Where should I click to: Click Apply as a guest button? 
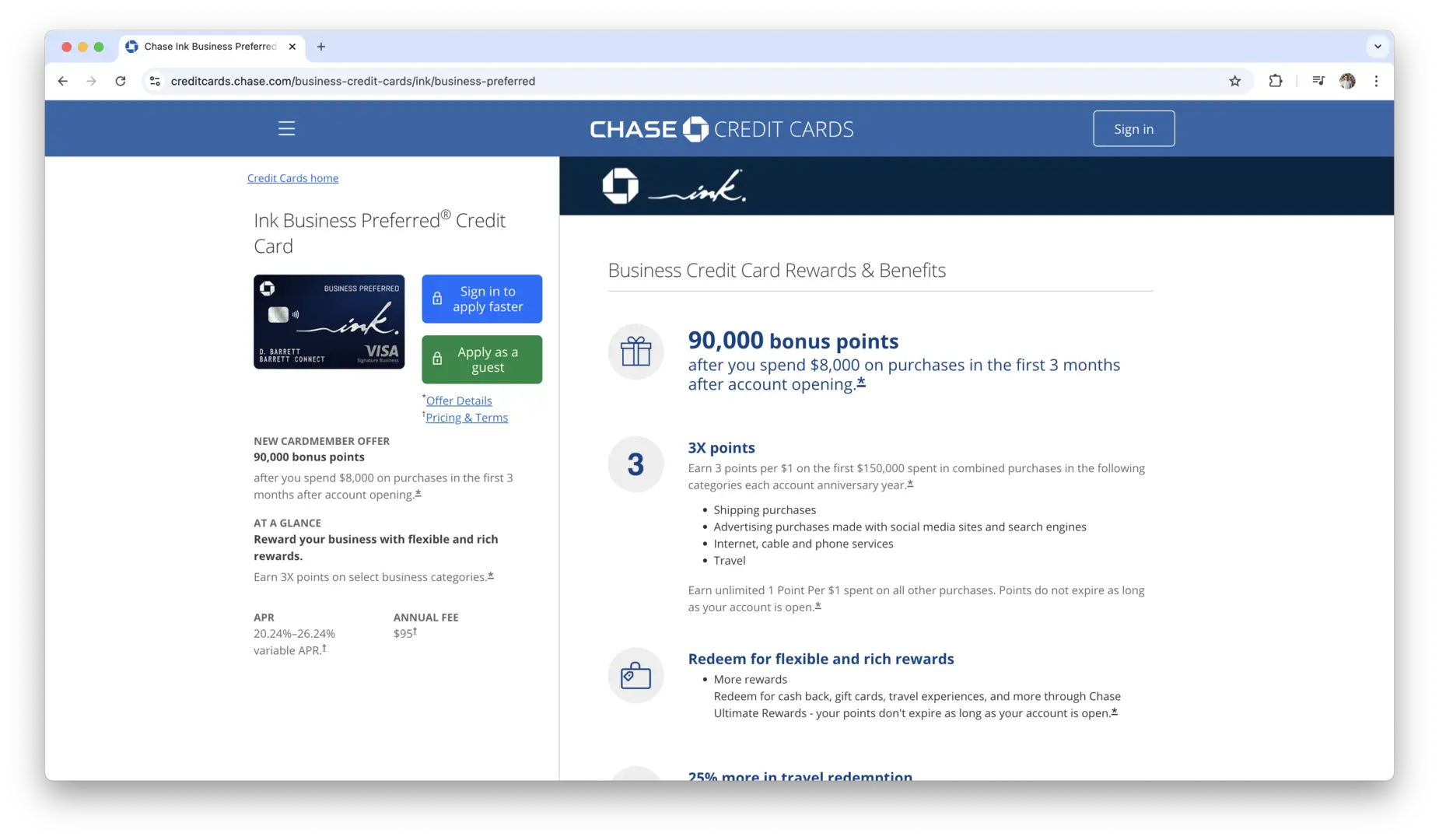point(481,359)
